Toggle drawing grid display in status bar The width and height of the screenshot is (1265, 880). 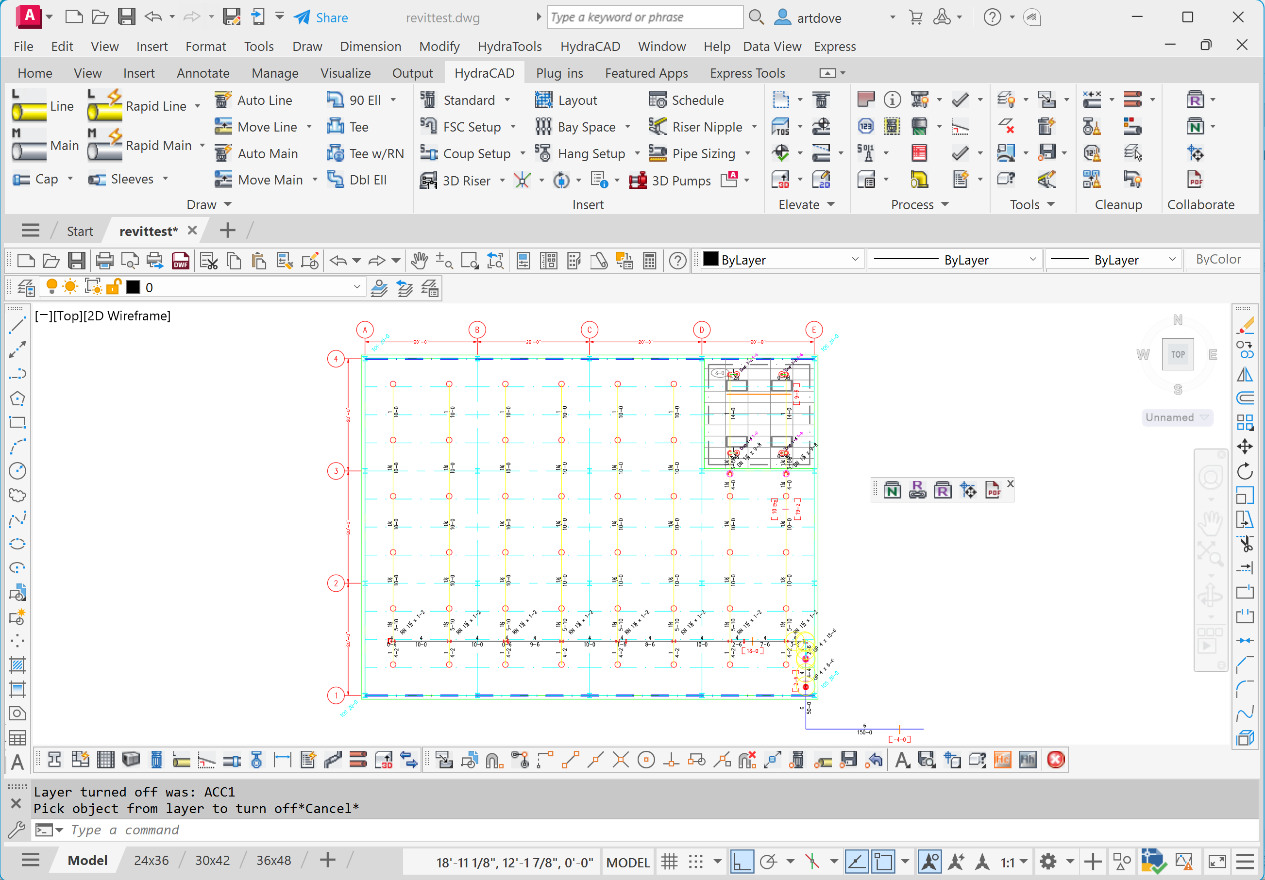[670, 861]
